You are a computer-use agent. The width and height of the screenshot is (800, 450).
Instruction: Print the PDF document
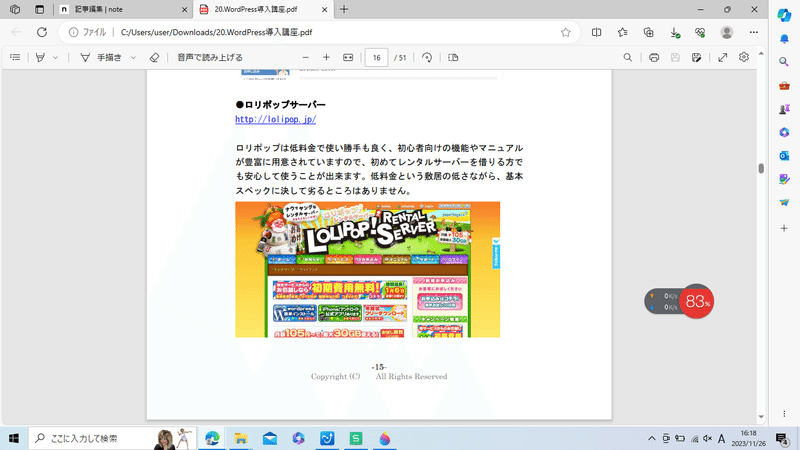pos(654,58)
